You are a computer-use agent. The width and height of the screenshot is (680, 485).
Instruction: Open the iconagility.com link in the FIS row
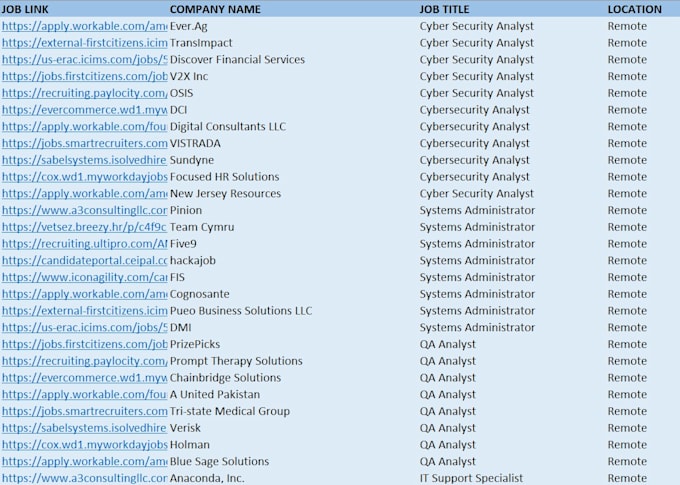pos(85,277)
